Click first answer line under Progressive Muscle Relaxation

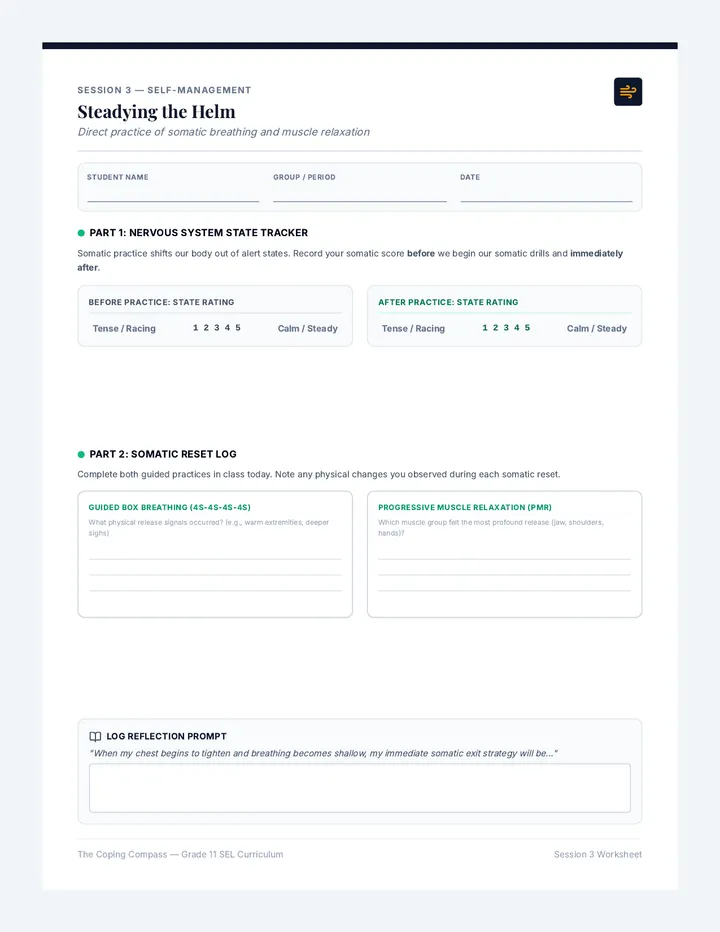[x=504, y=559]
